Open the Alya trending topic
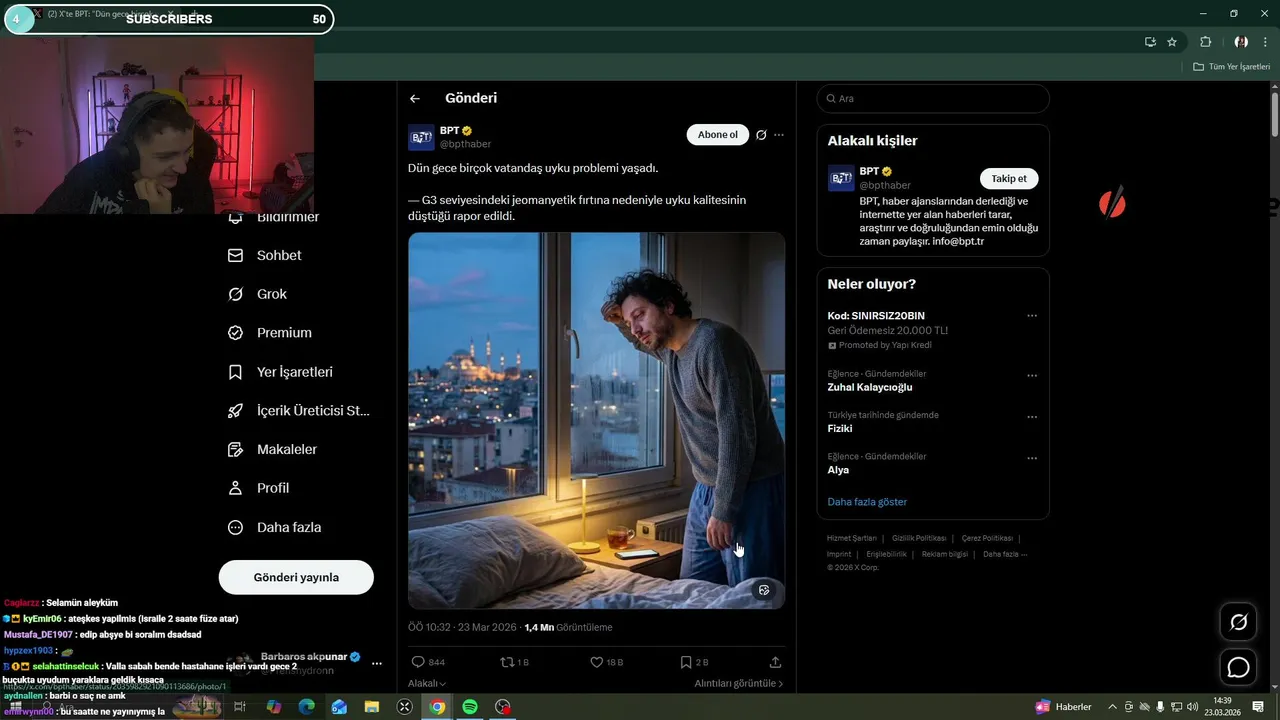1280x720 pixels. click(x=838, y=470)
